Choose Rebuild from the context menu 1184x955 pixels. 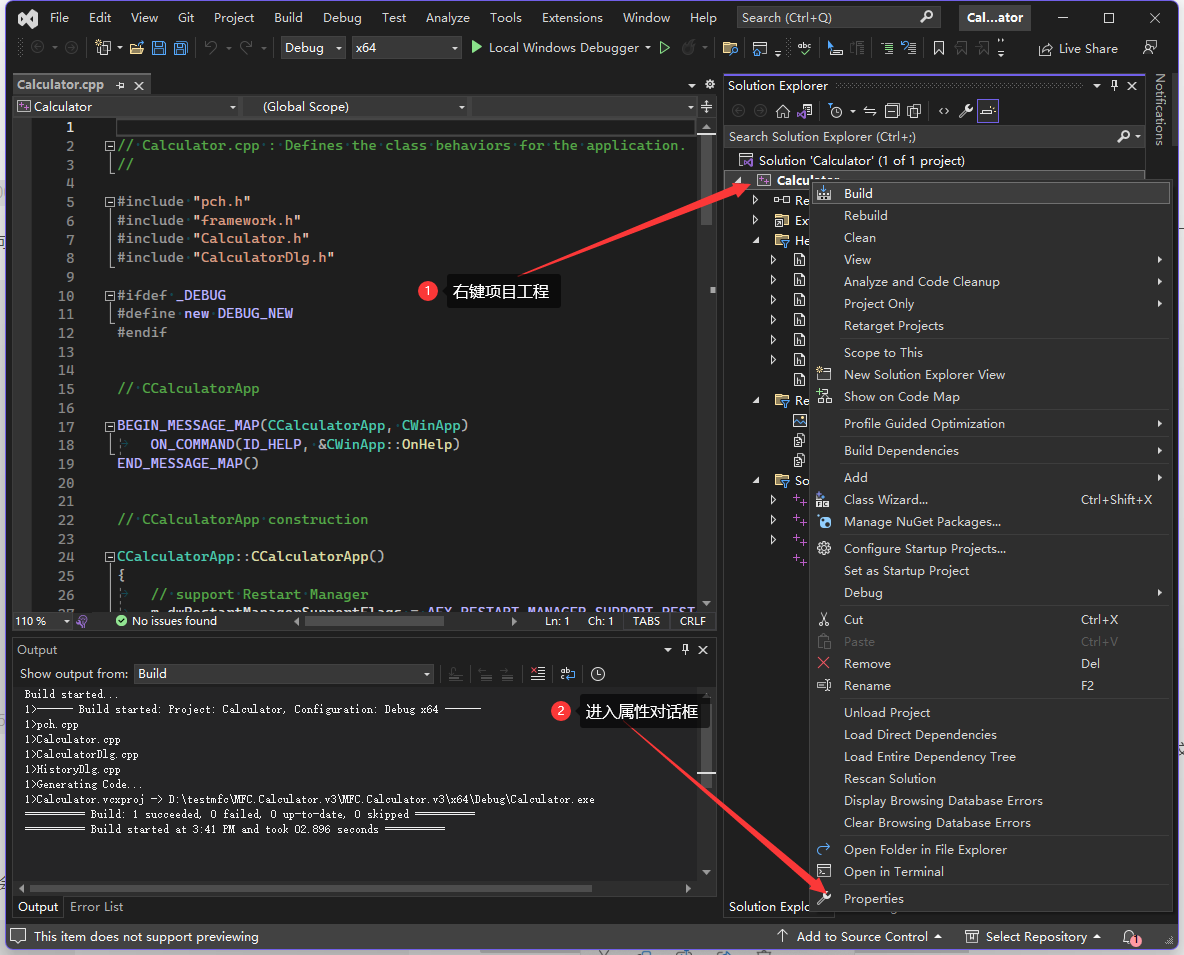point(865,216)
